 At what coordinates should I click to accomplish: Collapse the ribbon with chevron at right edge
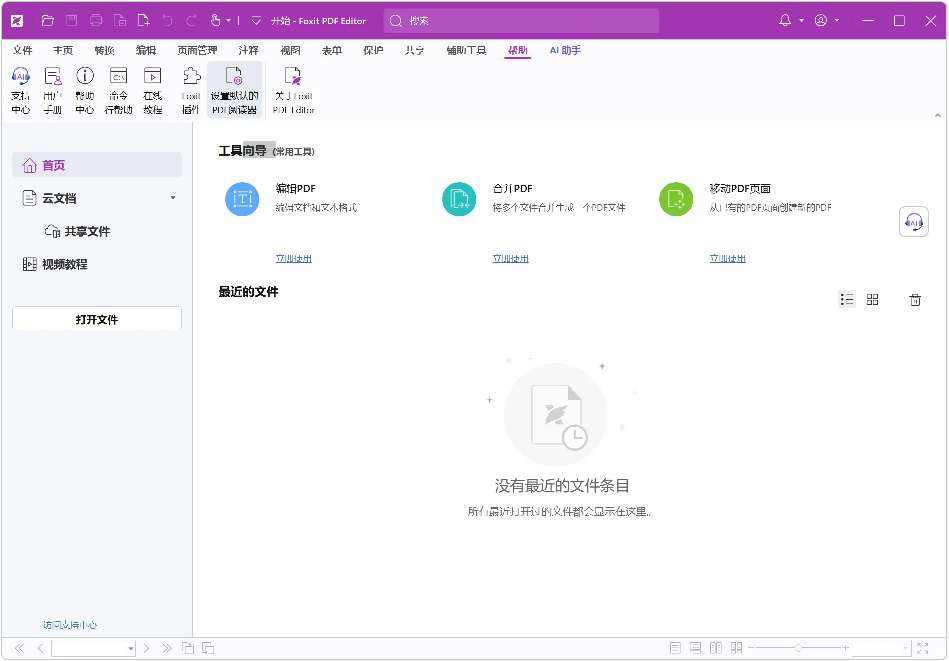pyautogui.click(x=938, y=115)
